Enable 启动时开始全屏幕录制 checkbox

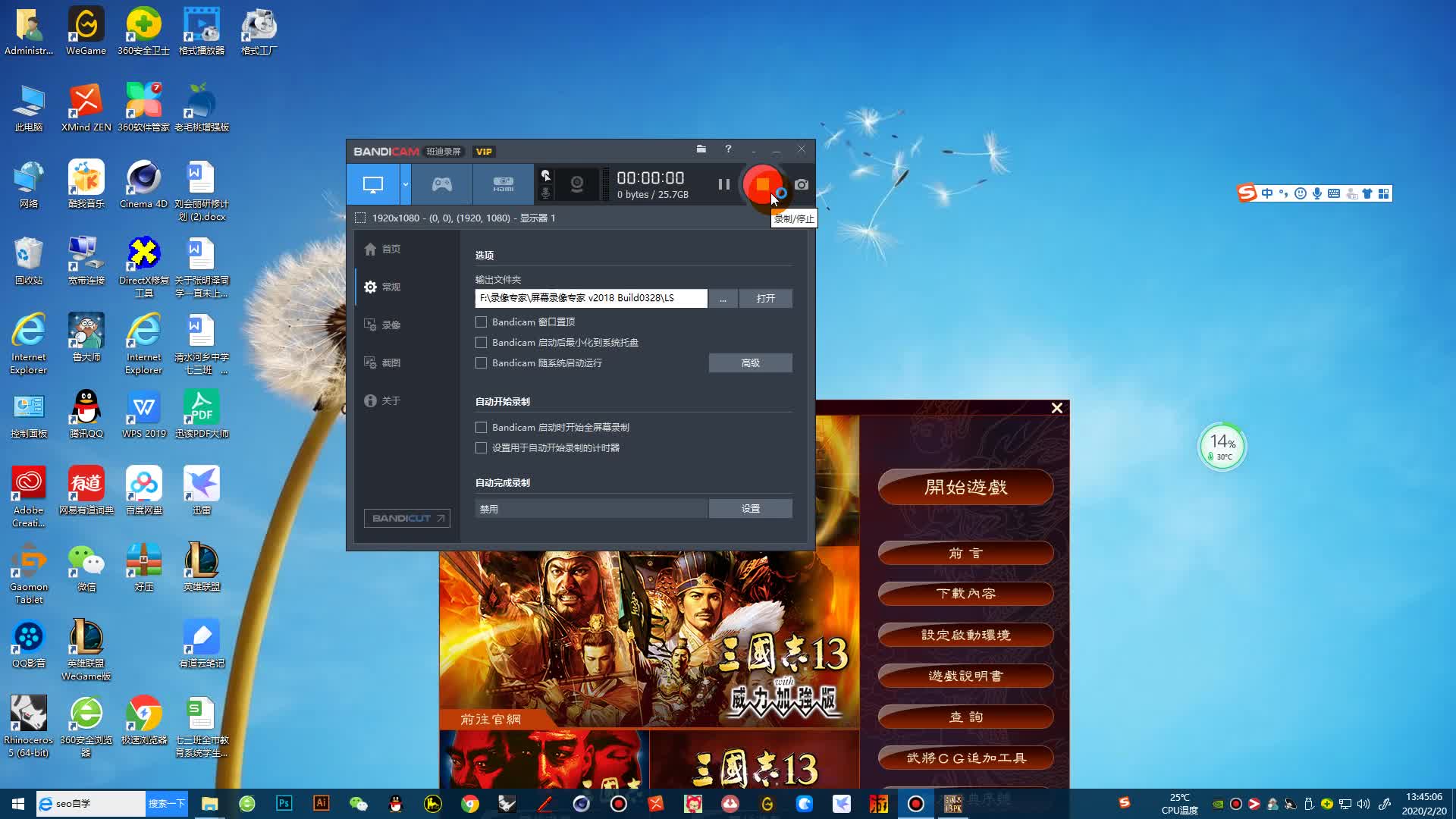point(481,428)
